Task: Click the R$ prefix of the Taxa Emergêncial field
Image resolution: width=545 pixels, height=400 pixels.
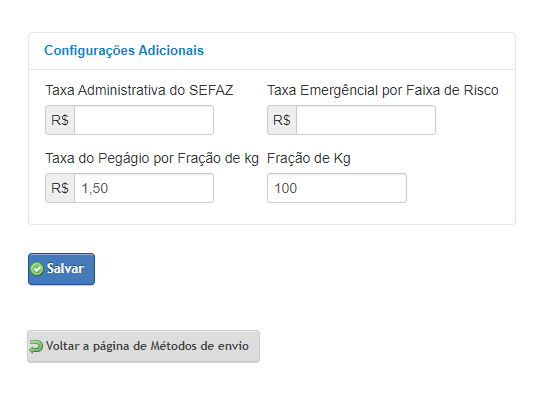Action: (x=282, y=120)
